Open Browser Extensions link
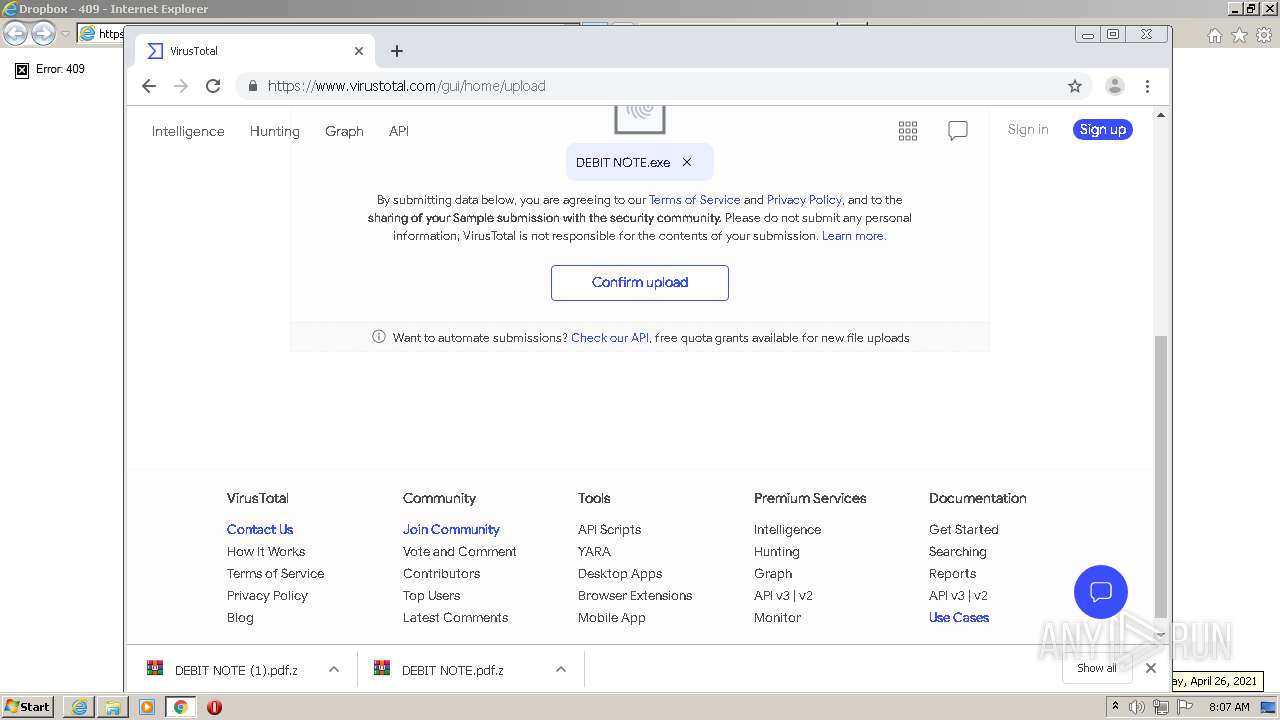Viewport: 1280px width, 720px height. [x=635, y=596]
